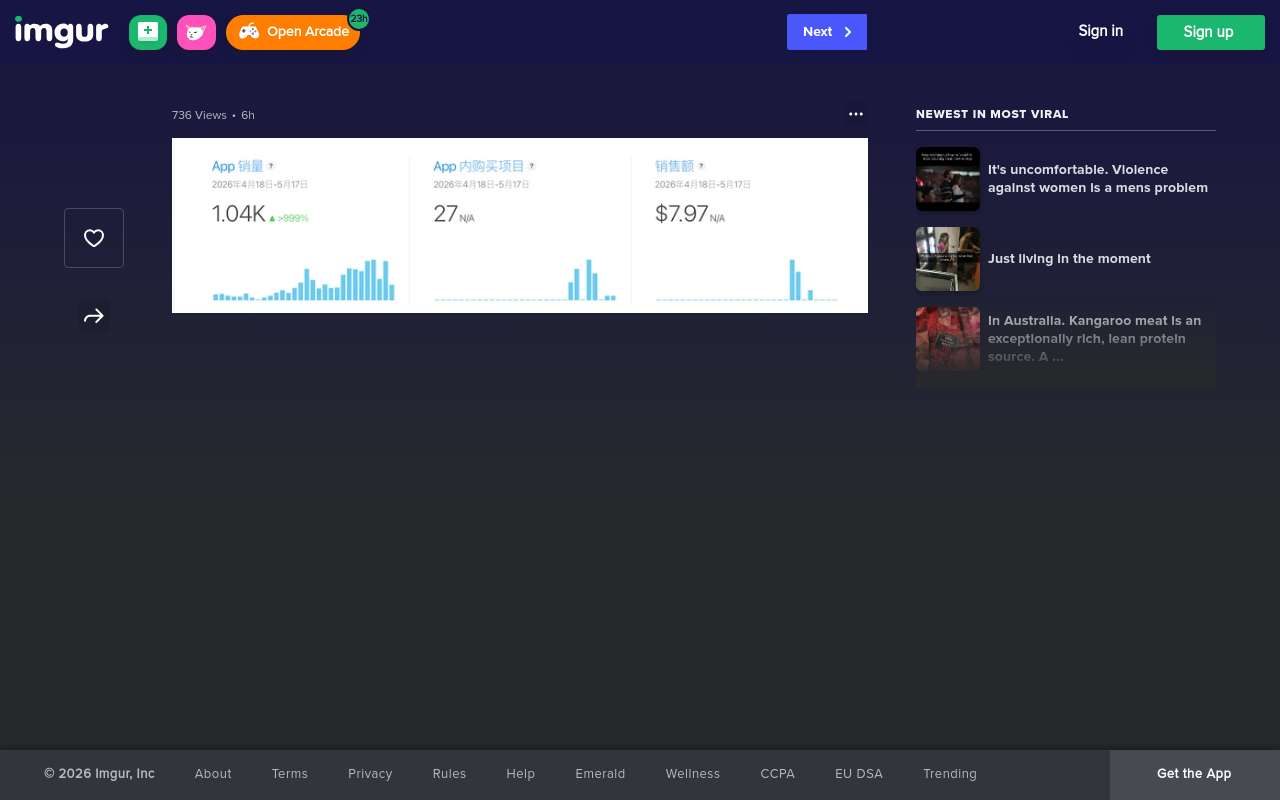Open the Terms footer link
1280x800 pixels.
[290, 774]
